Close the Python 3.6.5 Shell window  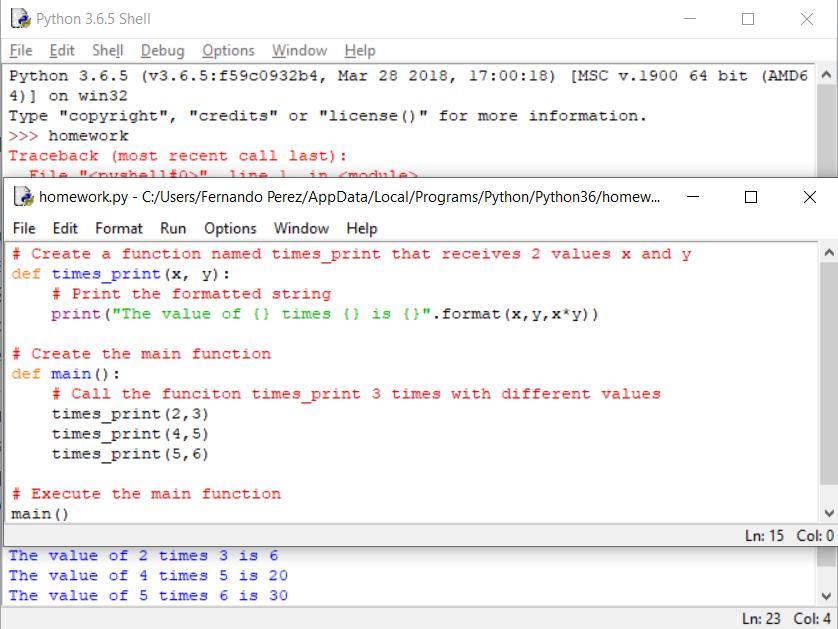click(806, 19)
